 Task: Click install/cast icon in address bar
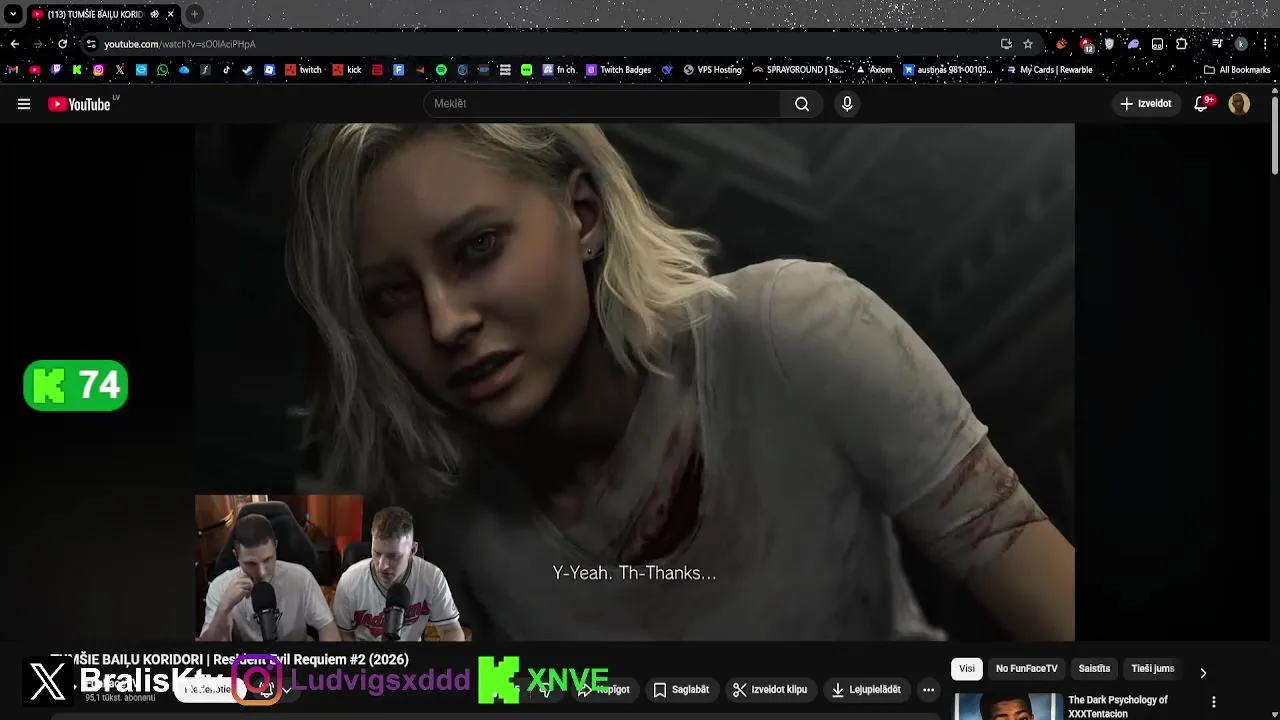click(1006, 44)
